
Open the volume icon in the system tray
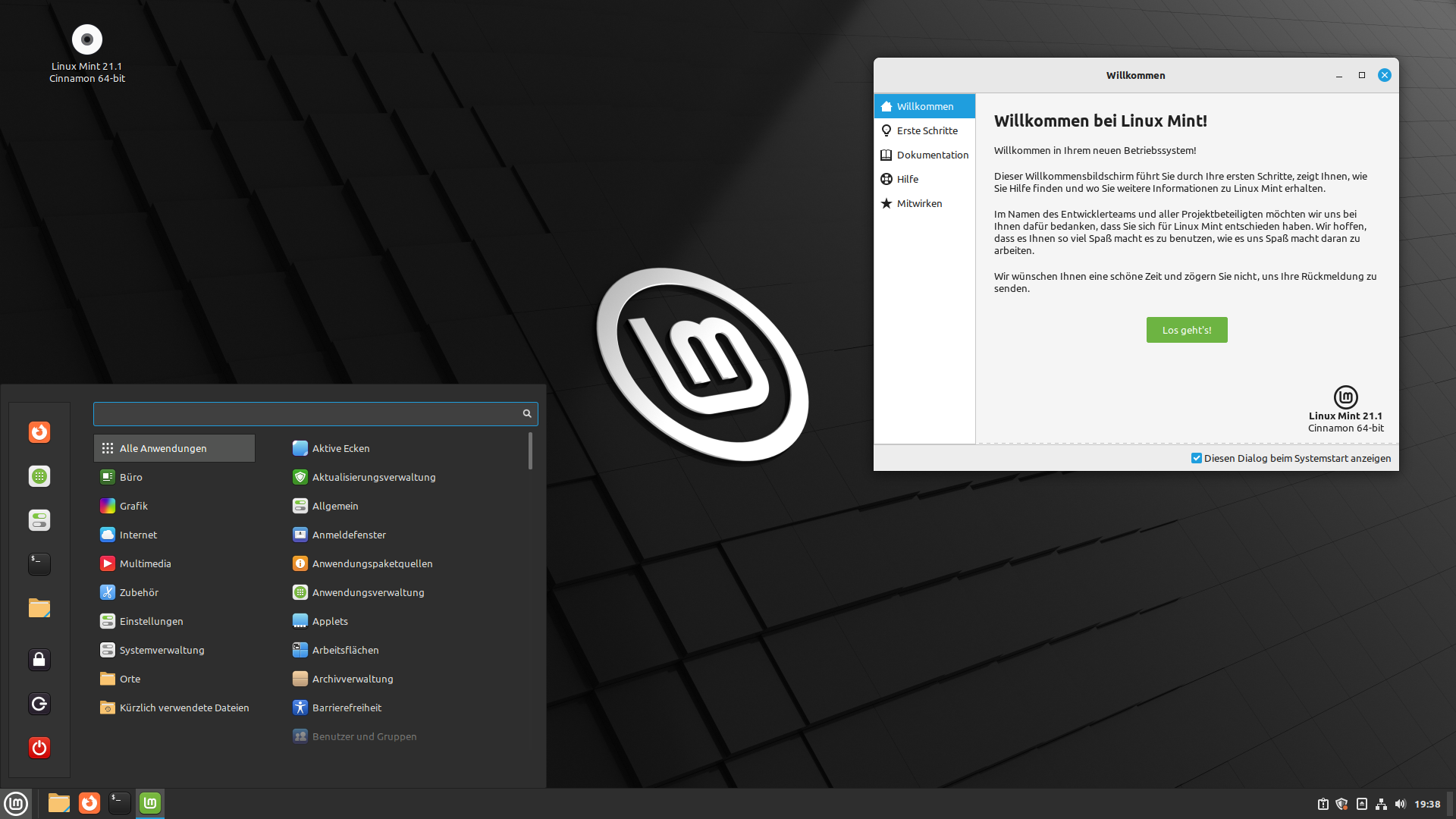point(1402,803)
